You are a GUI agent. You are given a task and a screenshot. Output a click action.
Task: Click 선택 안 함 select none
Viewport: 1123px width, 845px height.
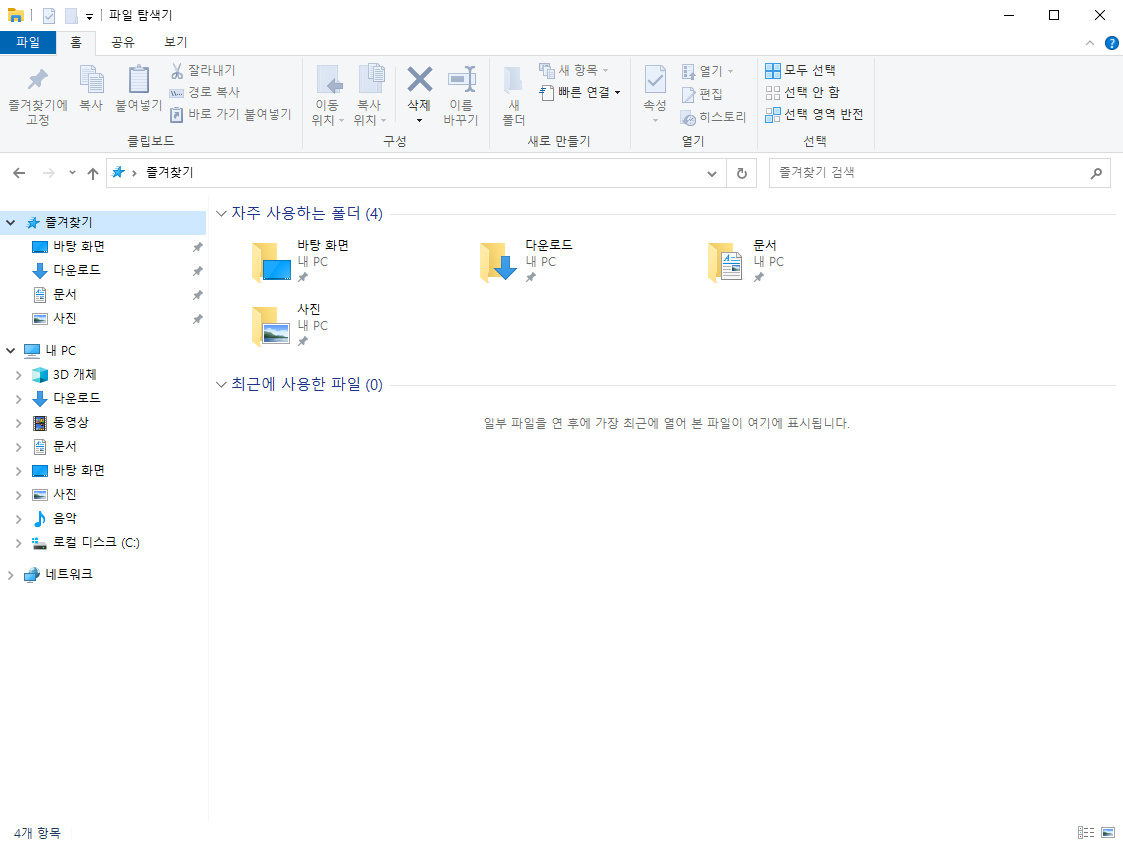(802, 92)
